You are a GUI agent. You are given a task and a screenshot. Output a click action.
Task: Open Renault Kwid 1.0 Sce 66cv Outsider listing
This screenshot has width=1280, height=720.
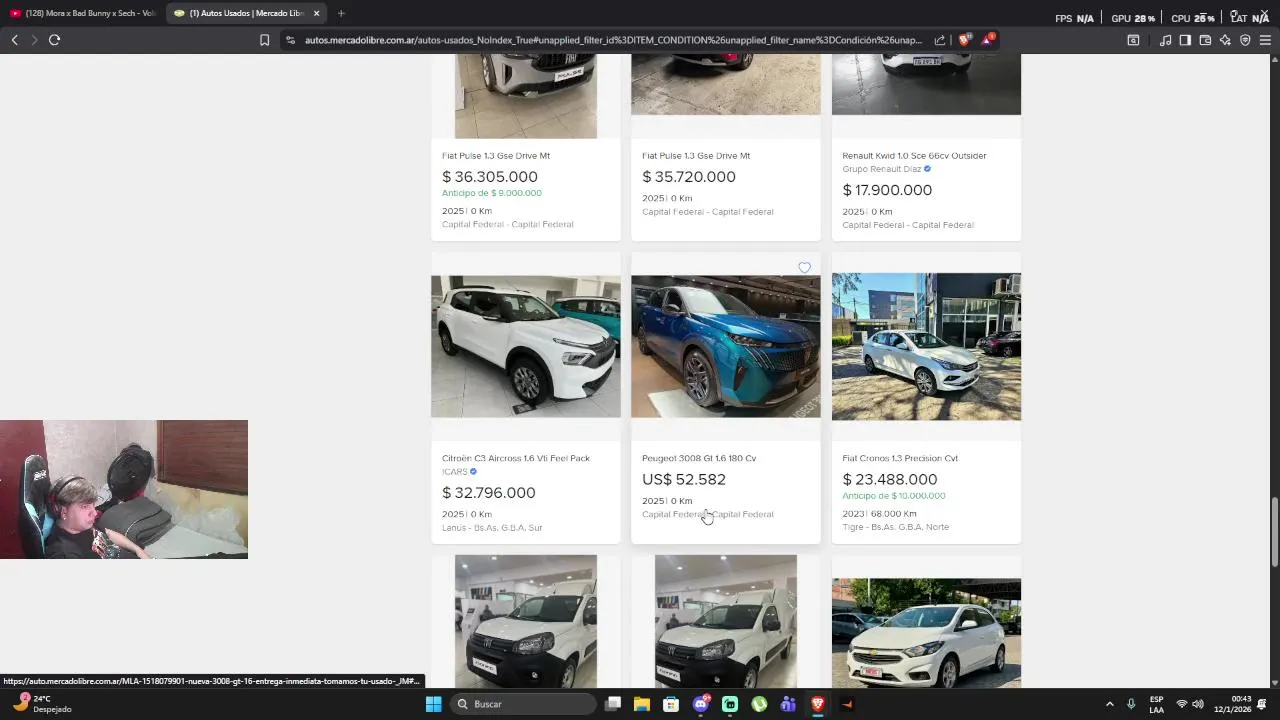point(914,156)
